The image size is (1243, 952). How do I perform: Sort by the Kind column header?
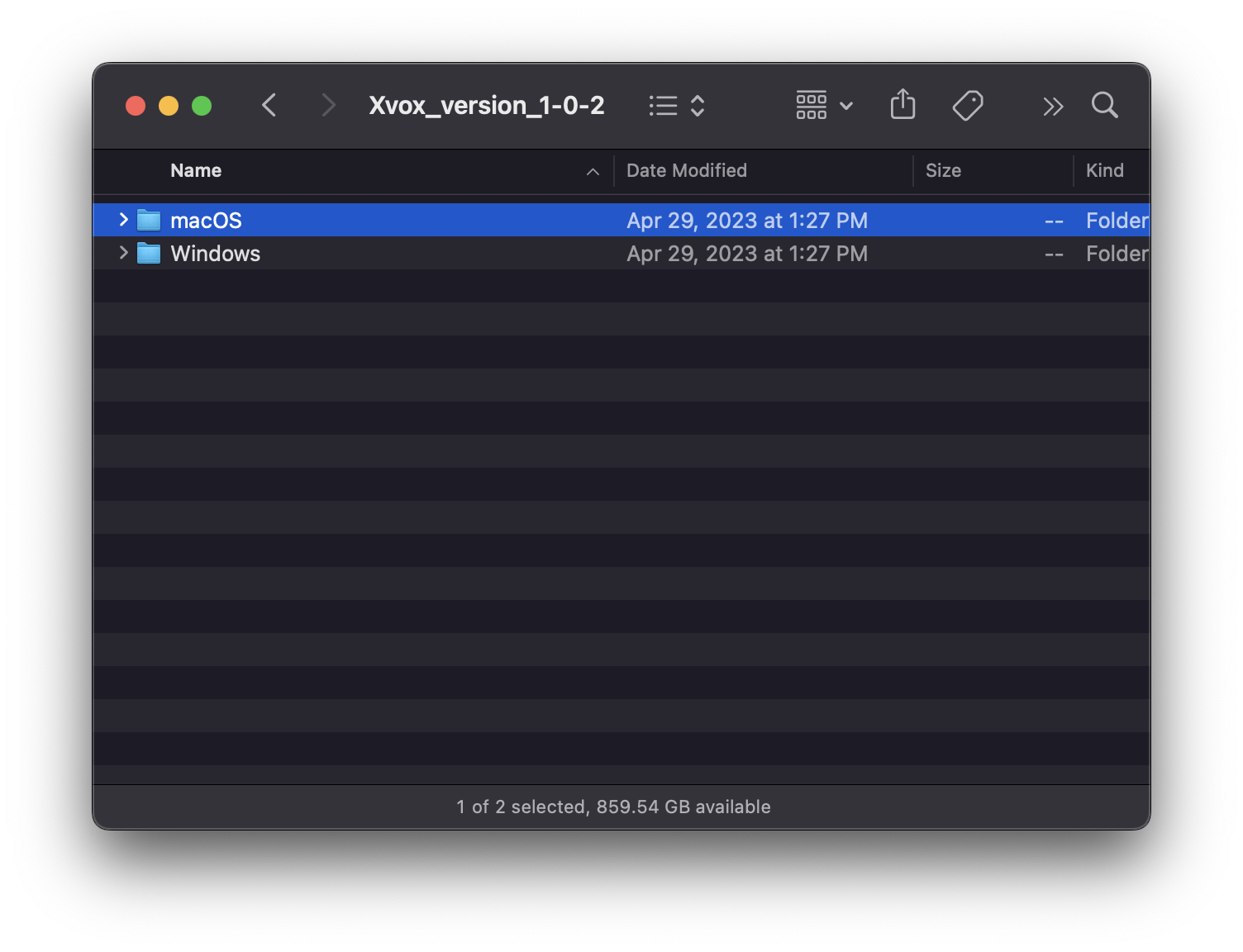point(1104,170)
